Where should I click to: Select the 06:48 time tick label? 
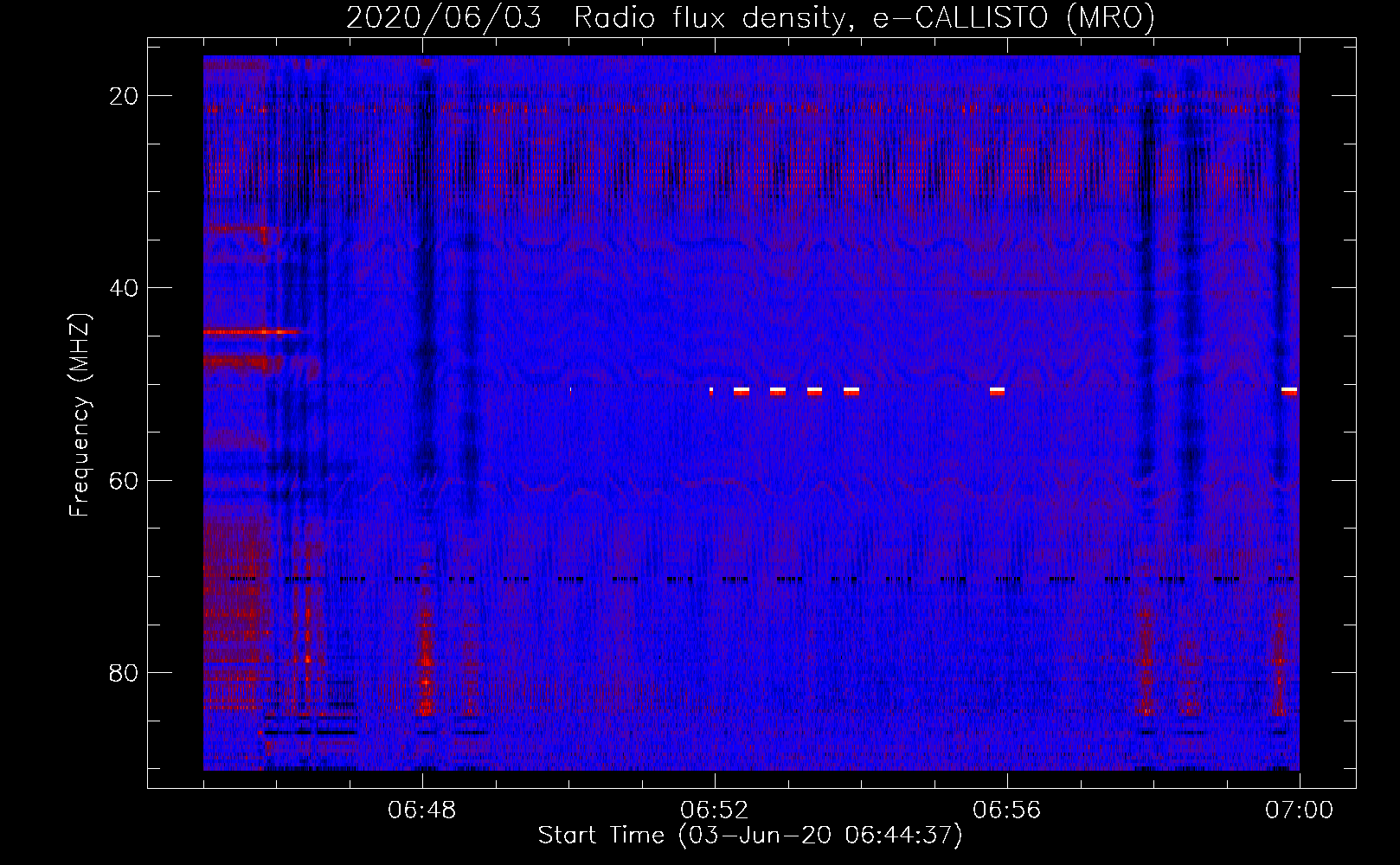pyautogui.click(x=422, y=811)
